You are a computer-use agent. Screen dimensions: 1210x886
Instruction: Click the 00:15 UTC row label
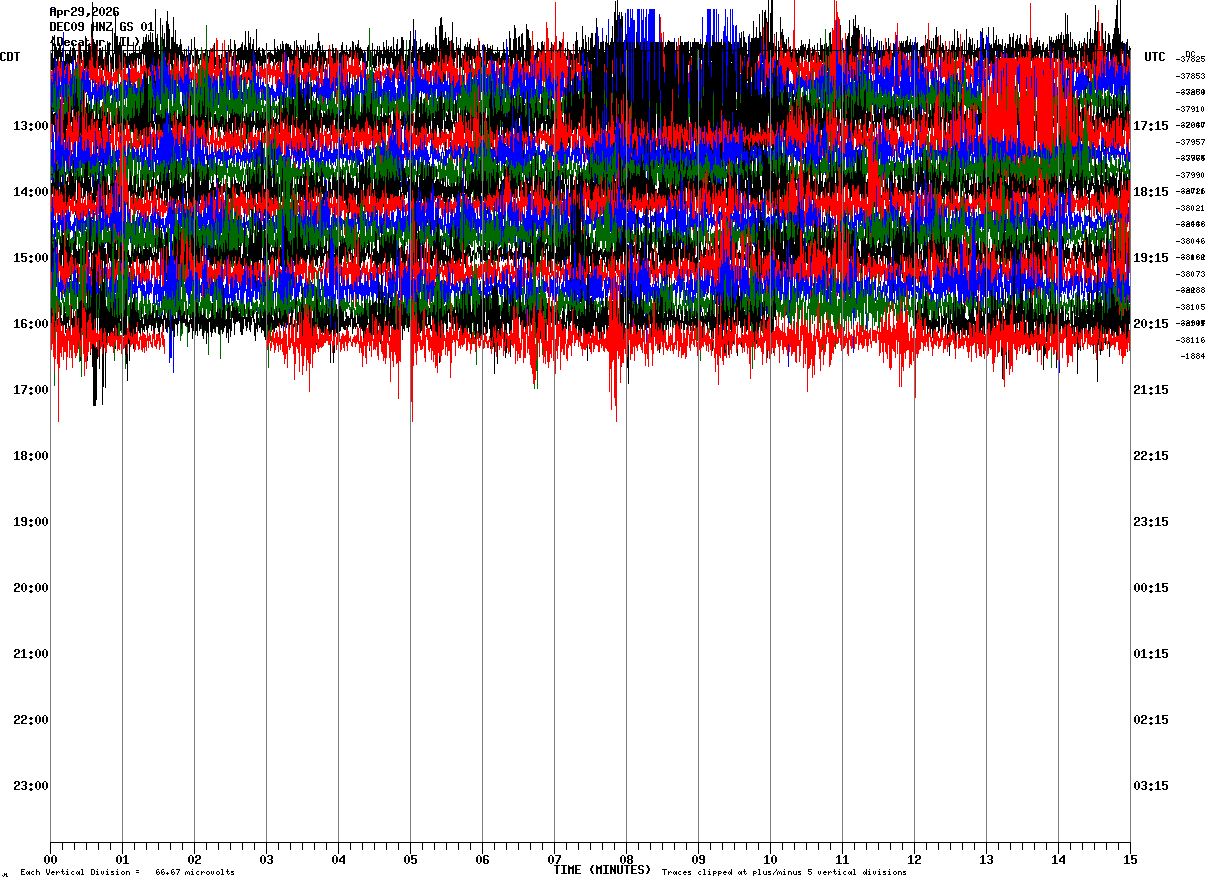(x=1151, y=587)
